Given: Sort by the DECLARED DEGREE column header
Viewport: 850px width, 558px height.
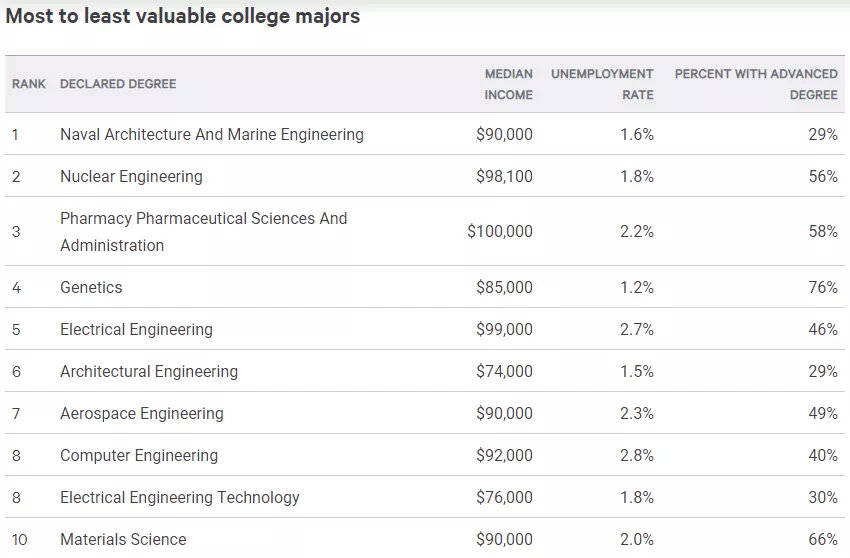Looking at the screenshot, I should (118, 84).
